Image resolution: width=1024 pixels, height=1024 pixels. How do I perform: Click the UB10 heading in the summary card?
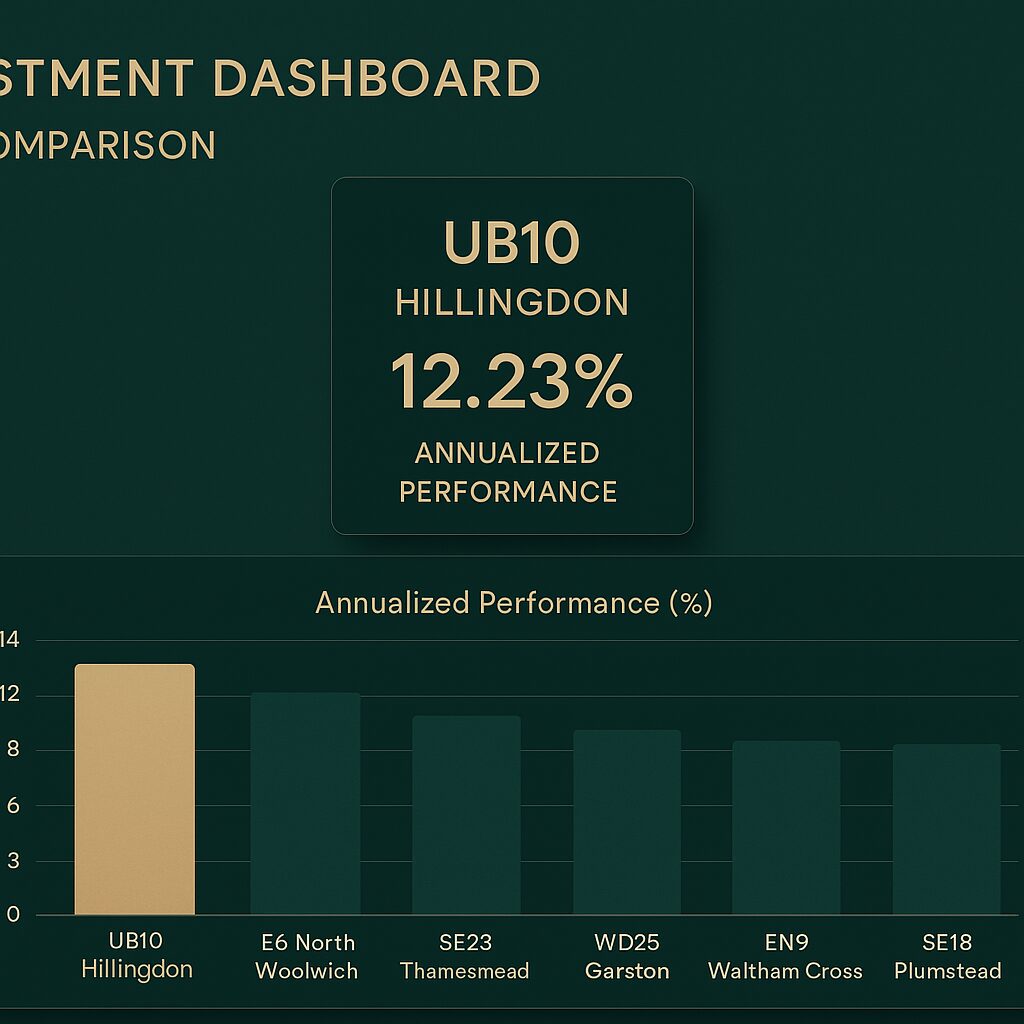click(511, 243)
